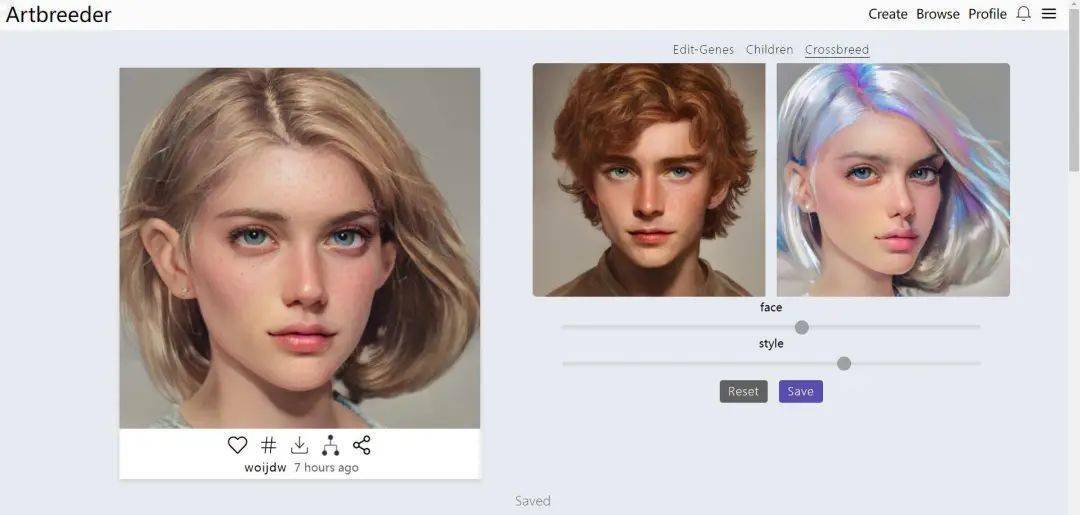The image size is (1080, 515).
Task: Open the main blonde portrait image
Action: 300,248
